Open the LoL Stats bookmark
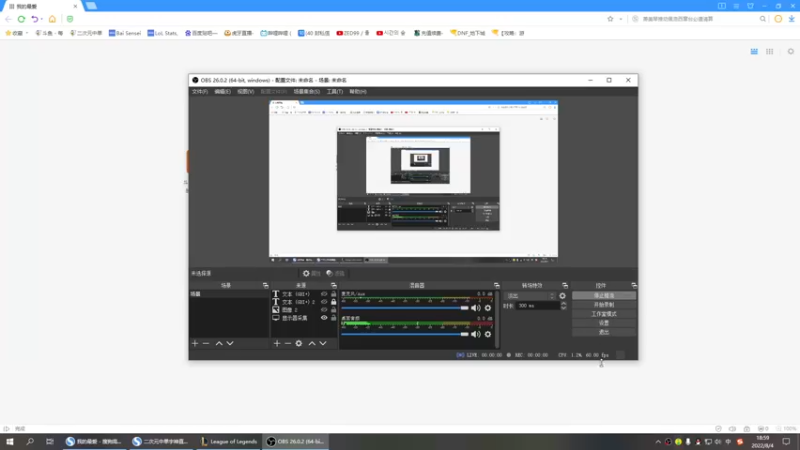This screenshot has height=450, width=800. tap(162, 33)
